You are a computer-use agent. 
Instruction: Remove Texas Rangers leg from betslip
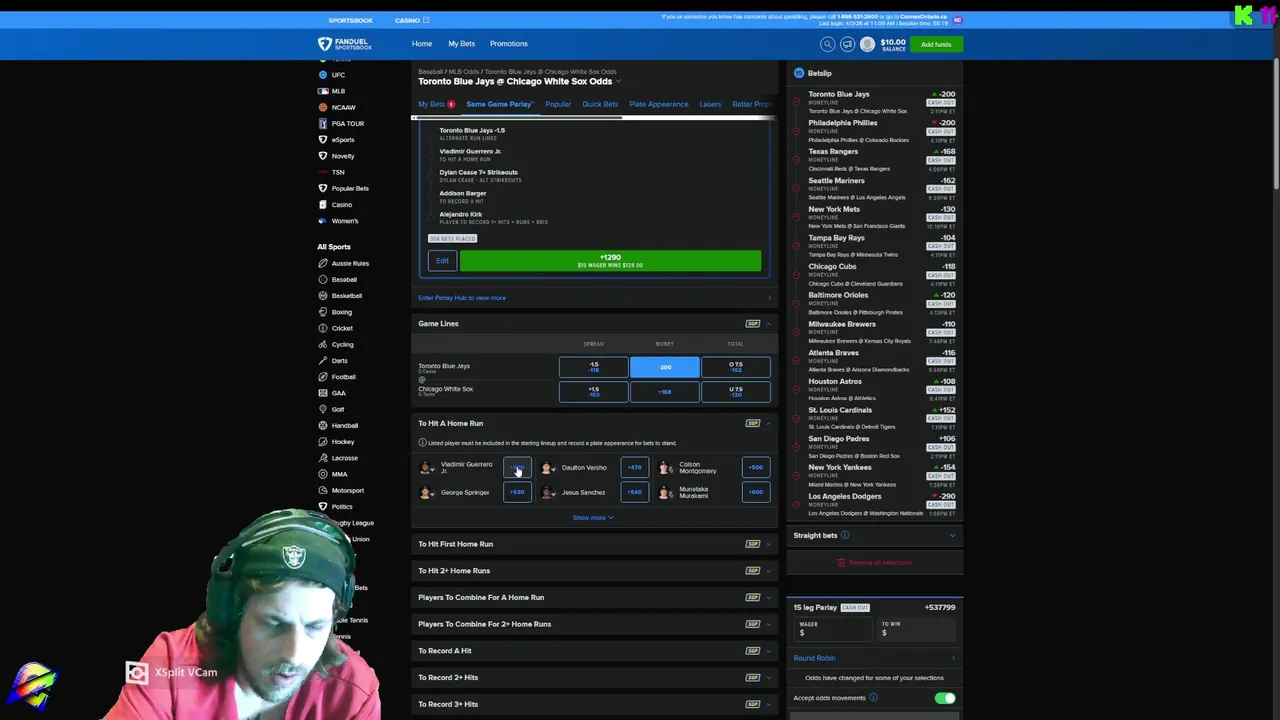[x=797, y=160]
